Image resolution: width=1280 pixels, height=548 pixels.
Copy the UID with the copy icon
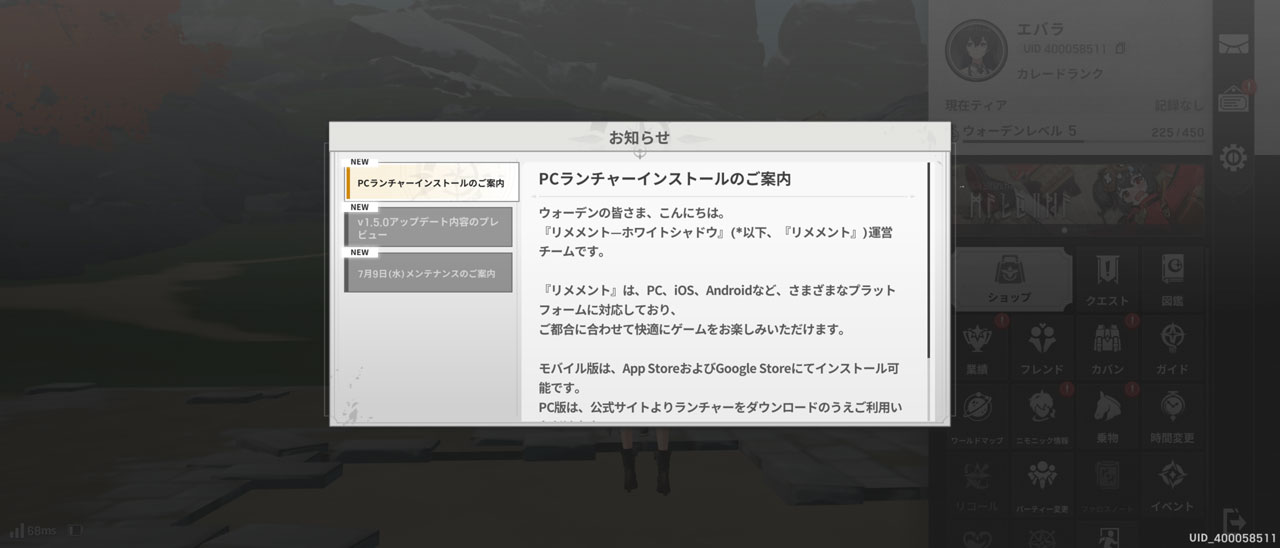coord(1120,48)
